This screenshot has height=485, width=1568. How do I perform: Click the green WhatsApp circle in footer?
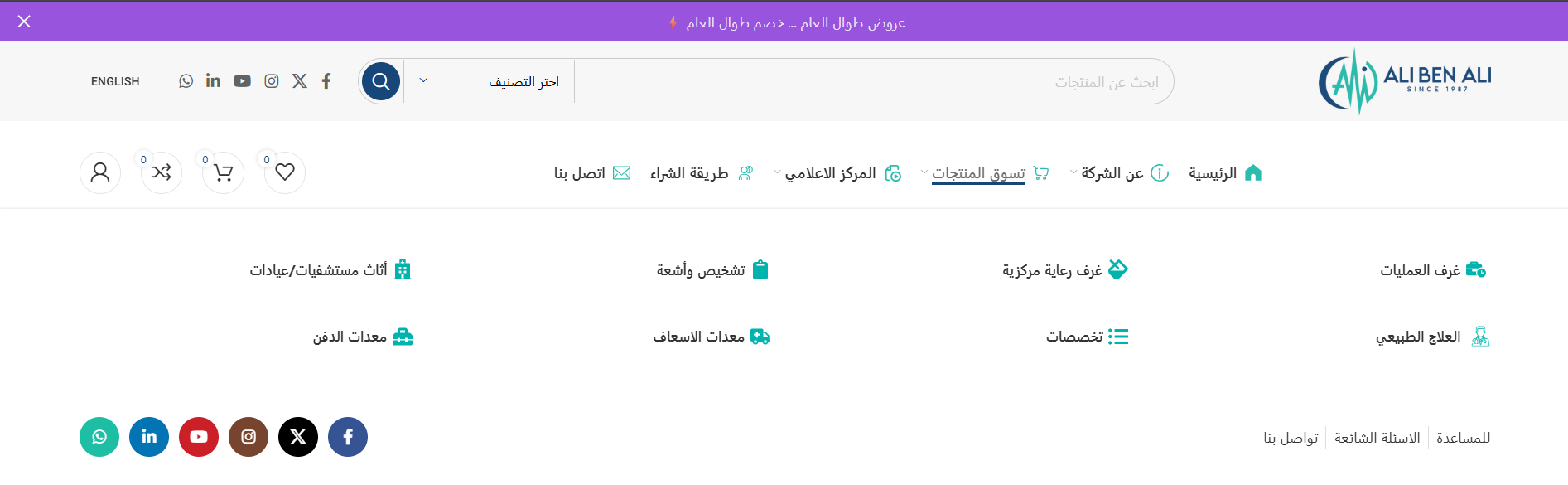pos(99,437)
